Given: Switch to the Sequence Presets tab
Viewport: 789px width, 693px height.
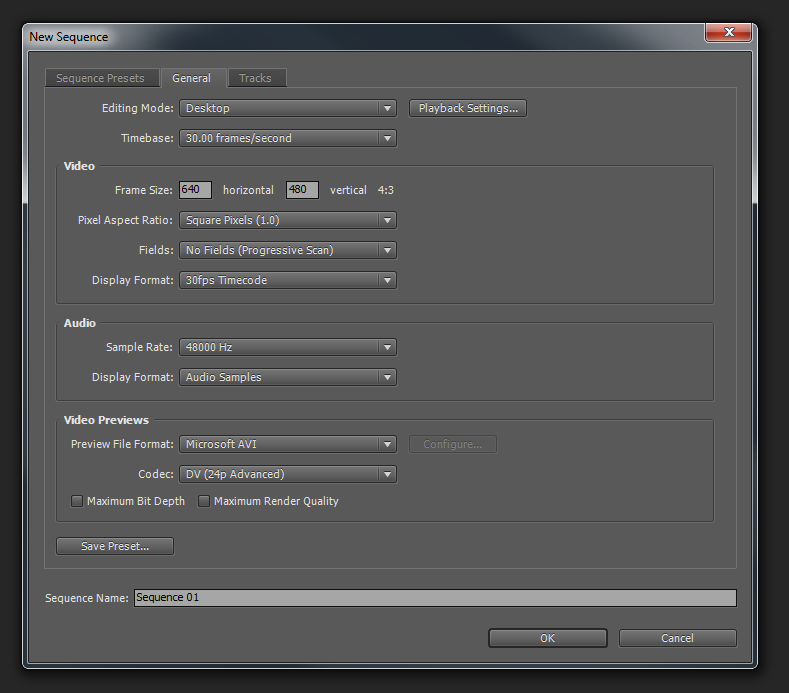Looking at the screenshot, I should 100,78.
